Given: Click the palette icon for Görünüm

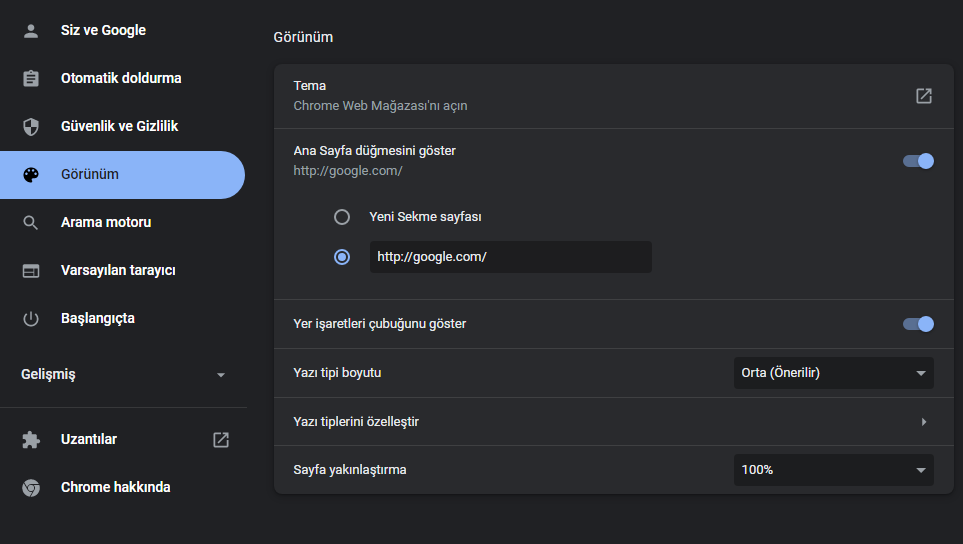Looking at the screenshot, I should pos(31,175).
